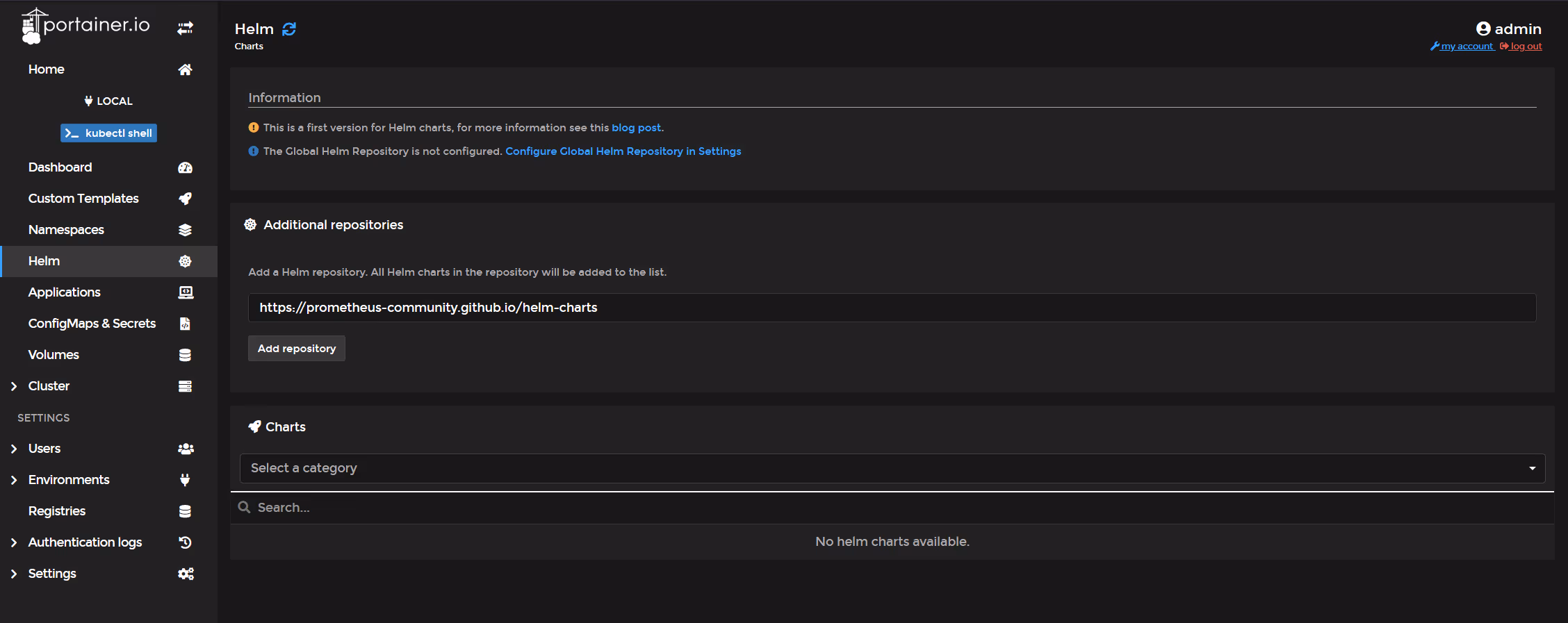The width and height of the screenshot is (1568, 623).
Task: Open Applications in sidebar
Action: [x=64, y=292]
